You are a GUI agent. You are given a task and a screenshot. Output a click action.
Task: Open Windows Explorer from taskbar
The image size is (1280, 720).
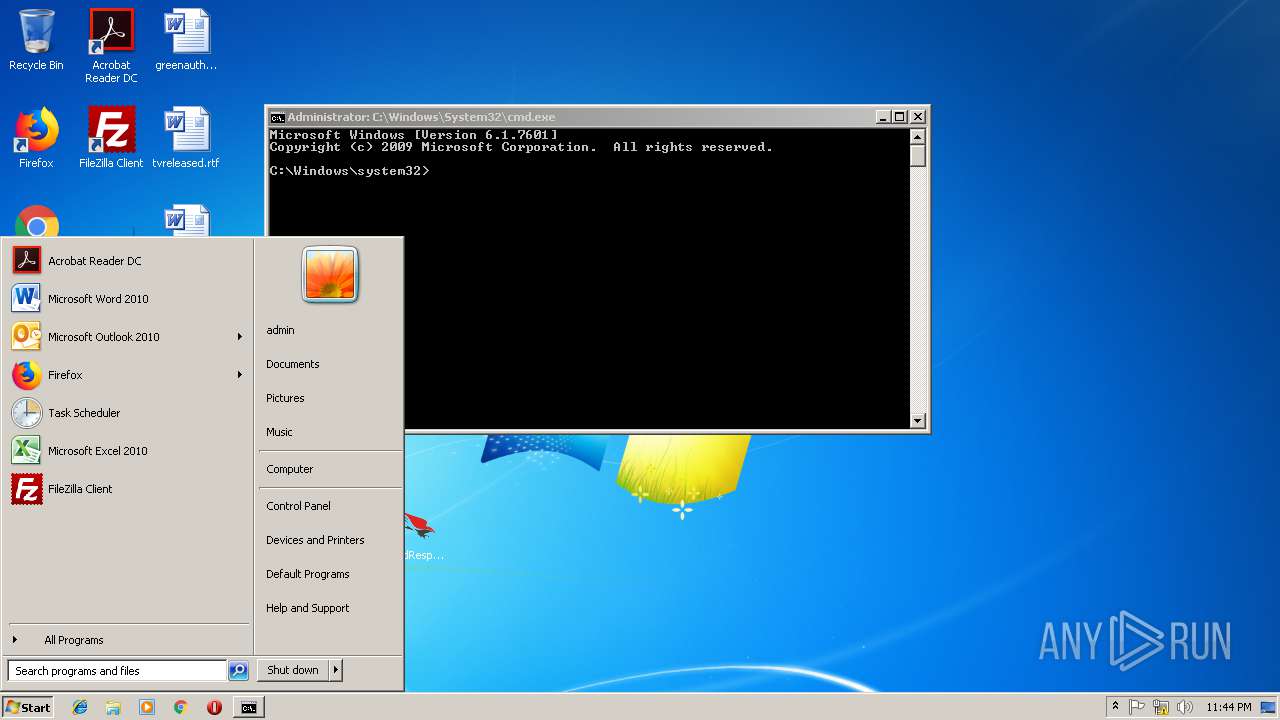(x=113, y=707)
